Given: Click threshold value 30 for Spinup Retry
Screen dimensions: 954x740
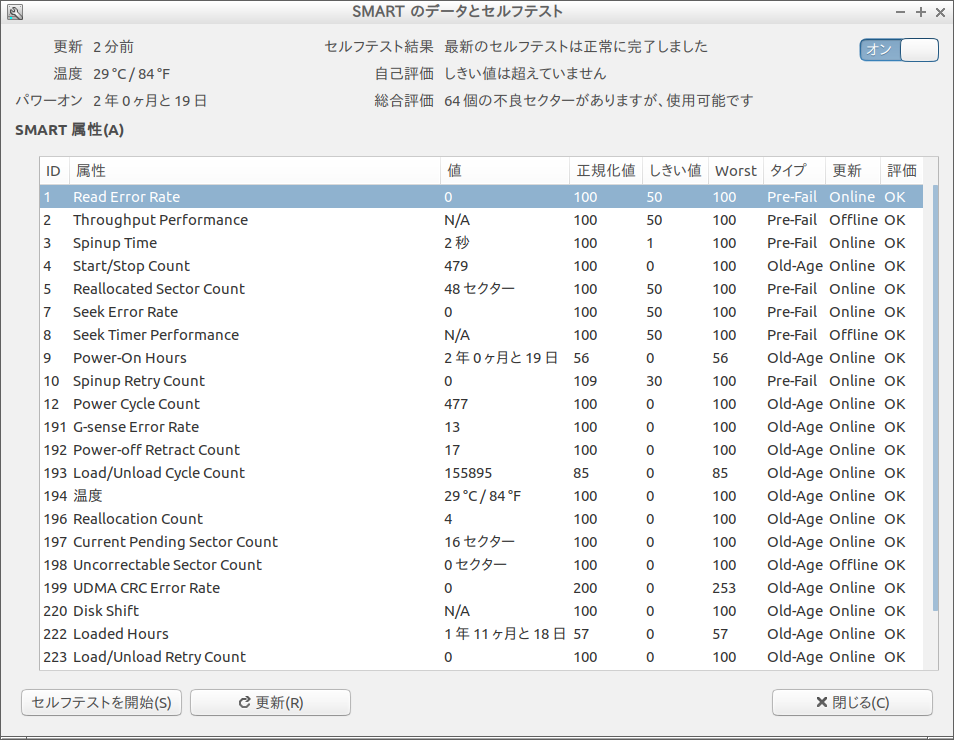Looking at the screenshot, I should [654, 381].
